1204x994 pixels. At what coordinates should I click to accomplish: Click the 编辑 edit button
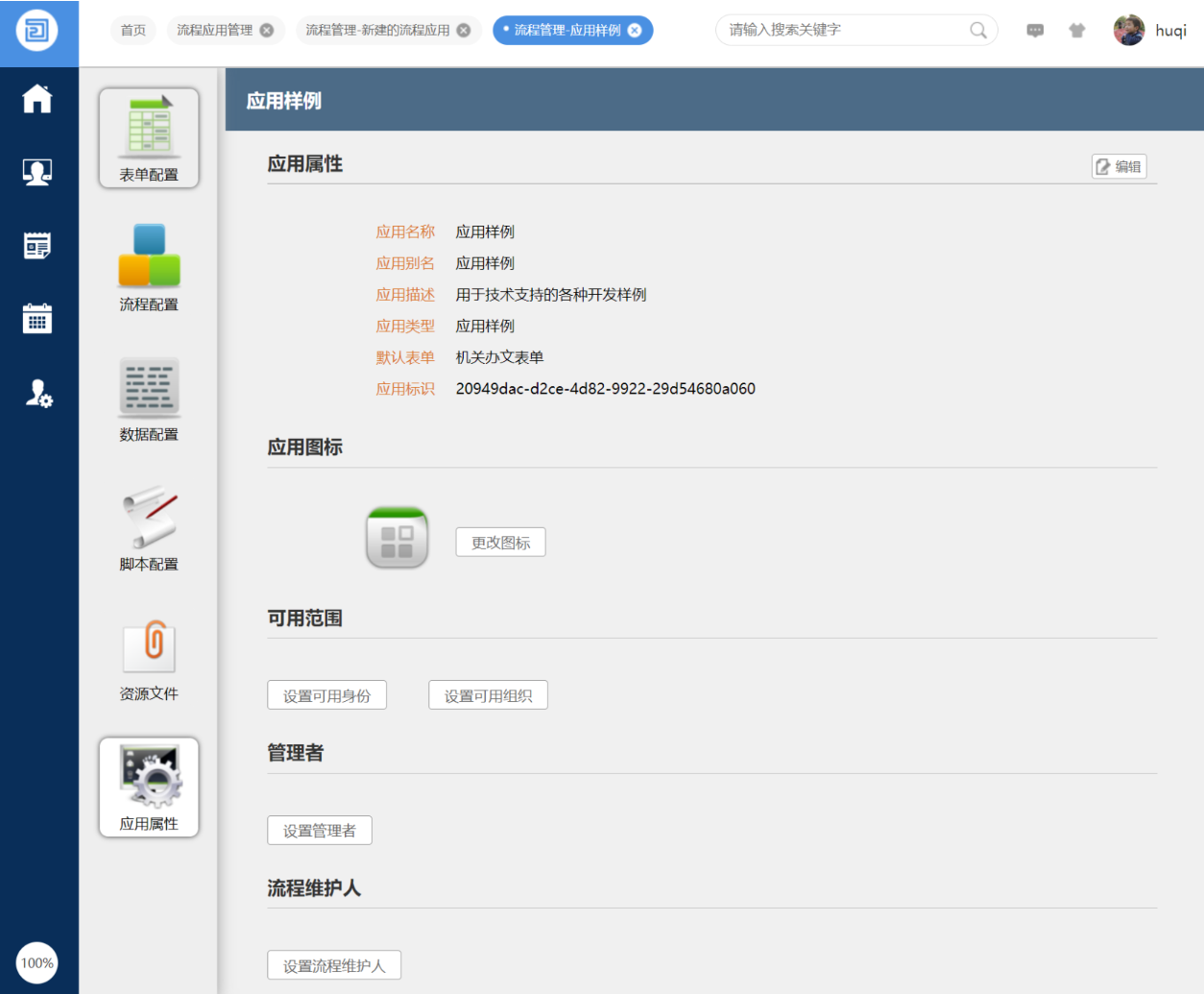click(1119, 167)
